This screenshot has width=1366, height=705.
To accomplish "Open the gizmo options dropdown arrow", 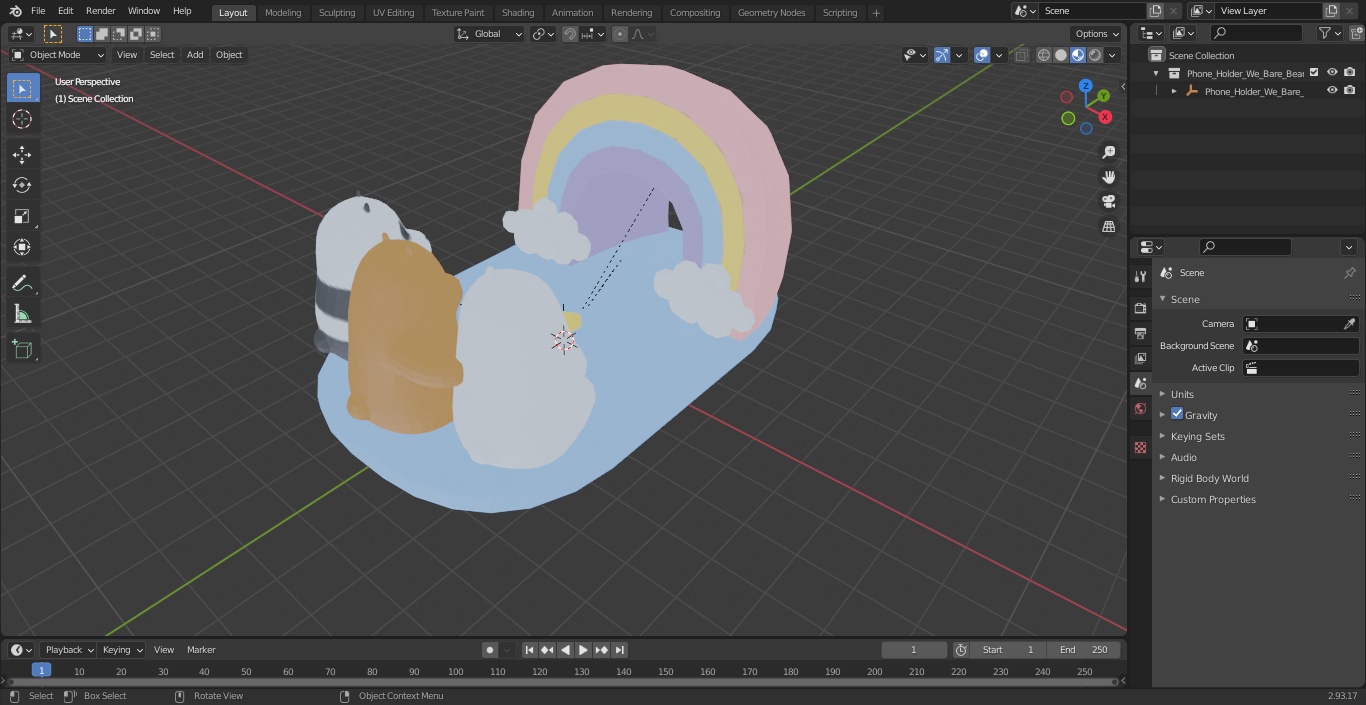I will tap(959, 55).
